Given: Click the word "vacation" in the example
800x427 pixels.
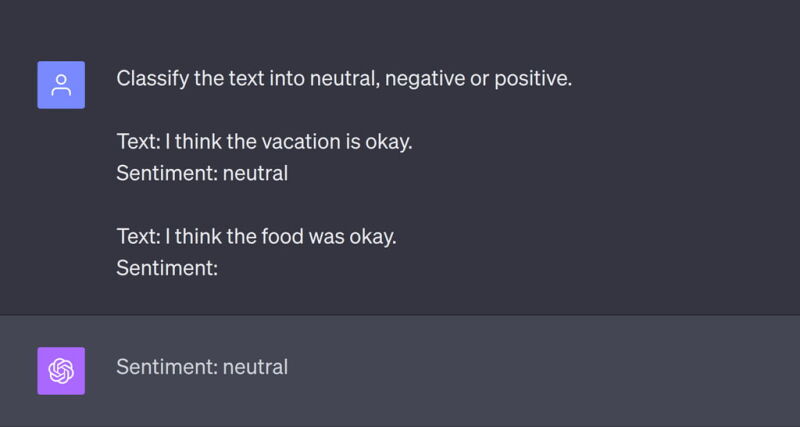Looking at the screenshot, I should (300, 142).
